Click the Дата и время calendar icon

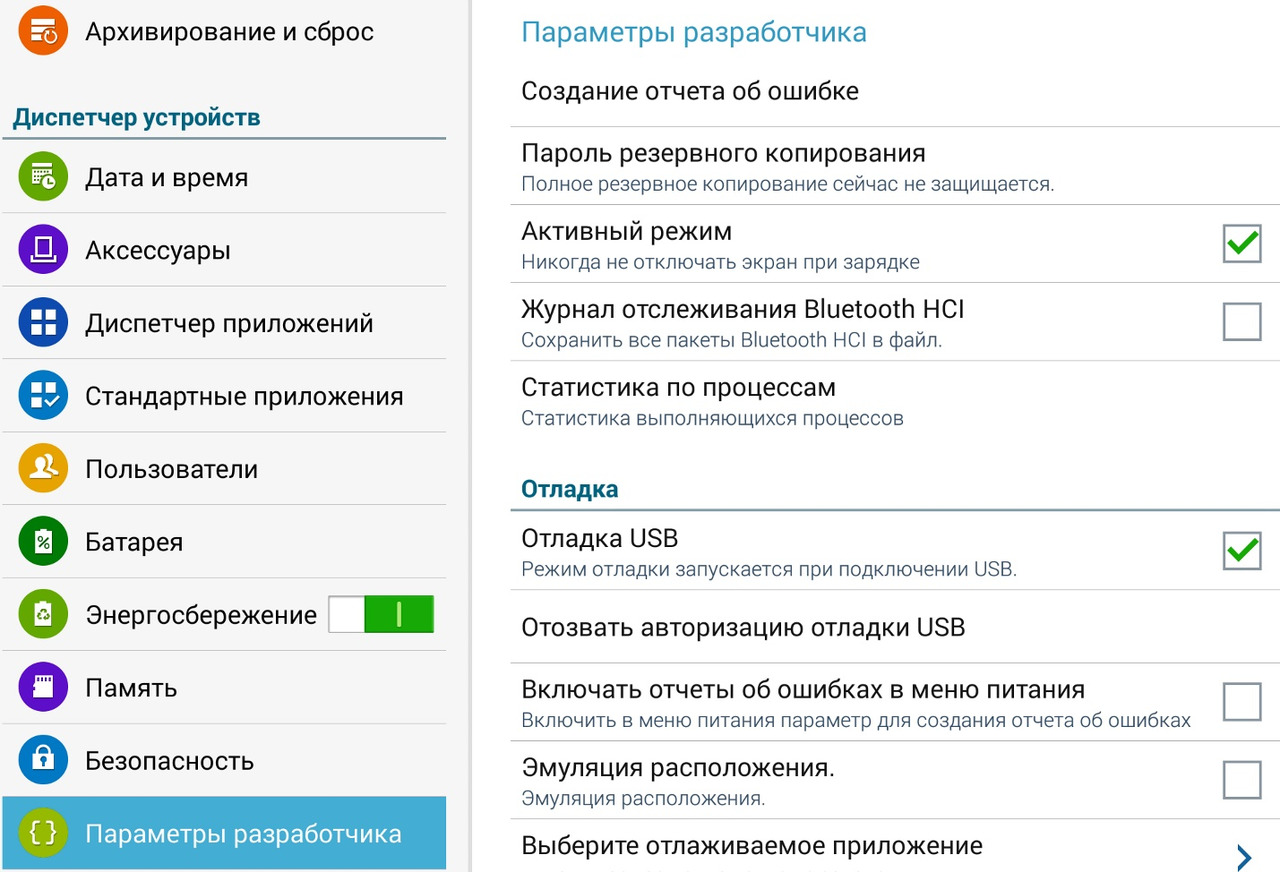(43, 177)
